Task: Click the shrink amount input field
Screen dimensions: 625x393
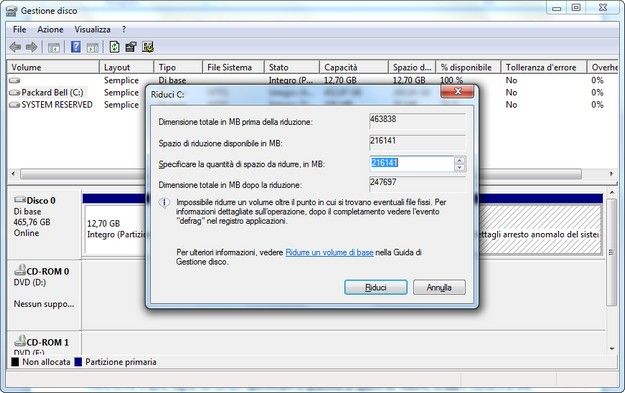Action: click(411, 163)
